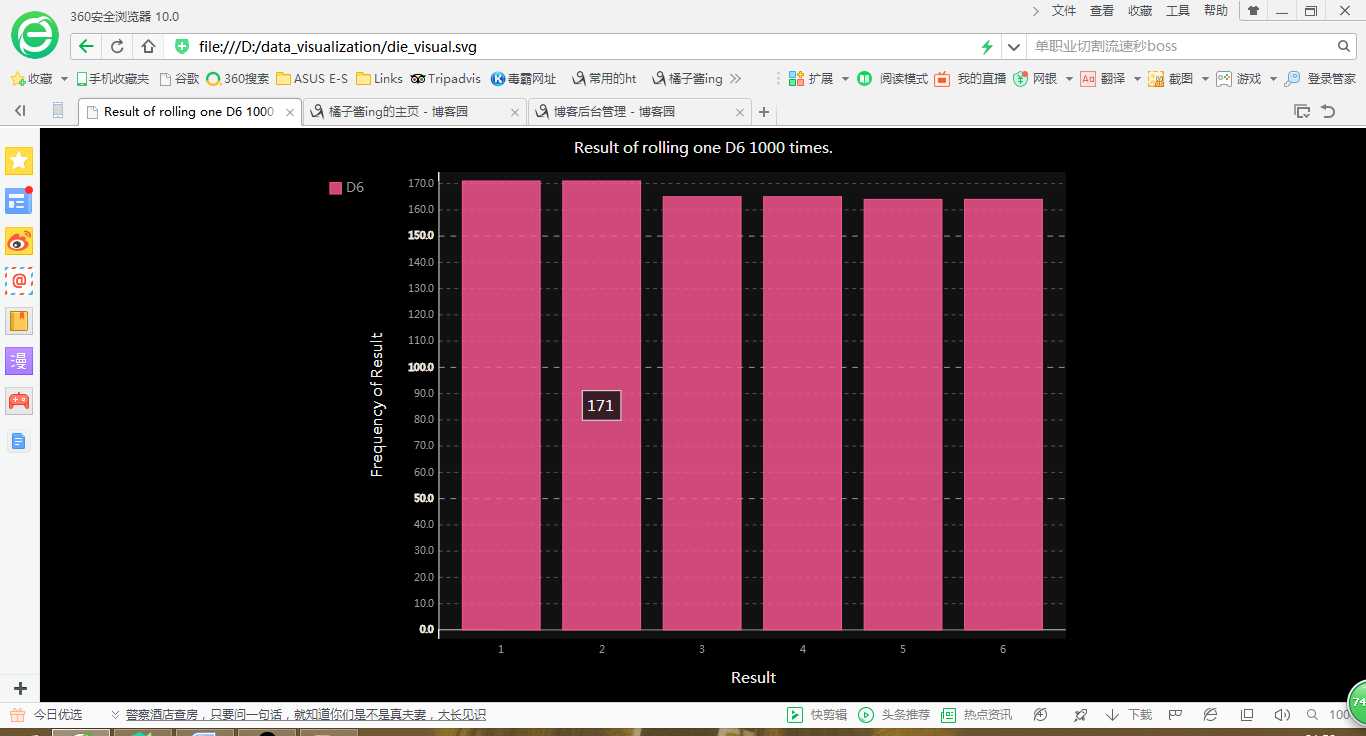Go to browser home page icon
The image size is (1366, 736).
point(148,46)
